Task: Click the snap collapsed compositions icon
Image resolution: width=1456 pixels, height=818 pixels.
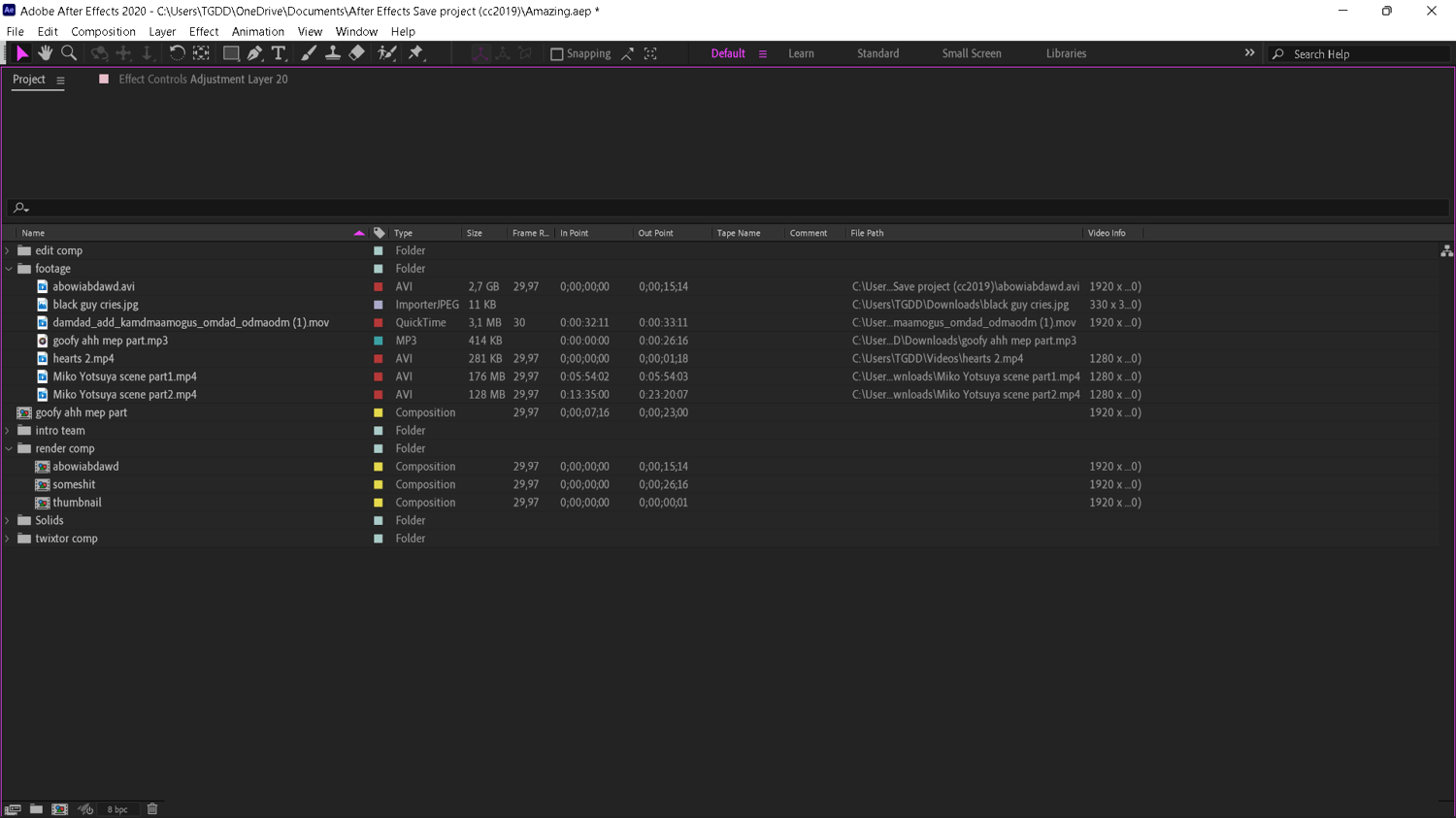Action: [650, 53]
